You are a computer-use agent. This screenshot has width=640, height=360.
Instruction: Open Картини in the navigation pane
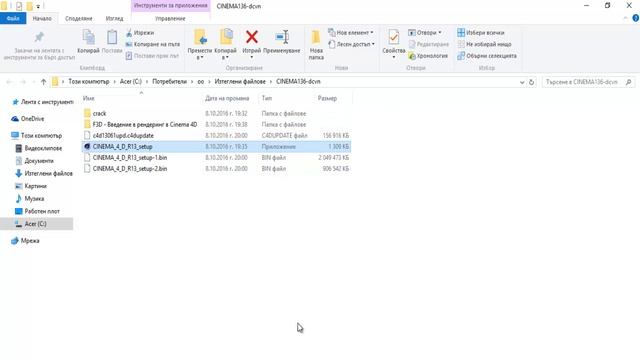click(31, 186)
